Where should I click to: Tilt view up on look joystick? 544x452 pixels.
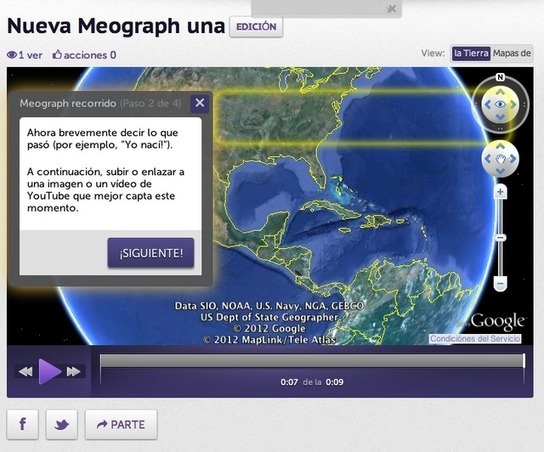pyautogui.click(x=500, y=92)
